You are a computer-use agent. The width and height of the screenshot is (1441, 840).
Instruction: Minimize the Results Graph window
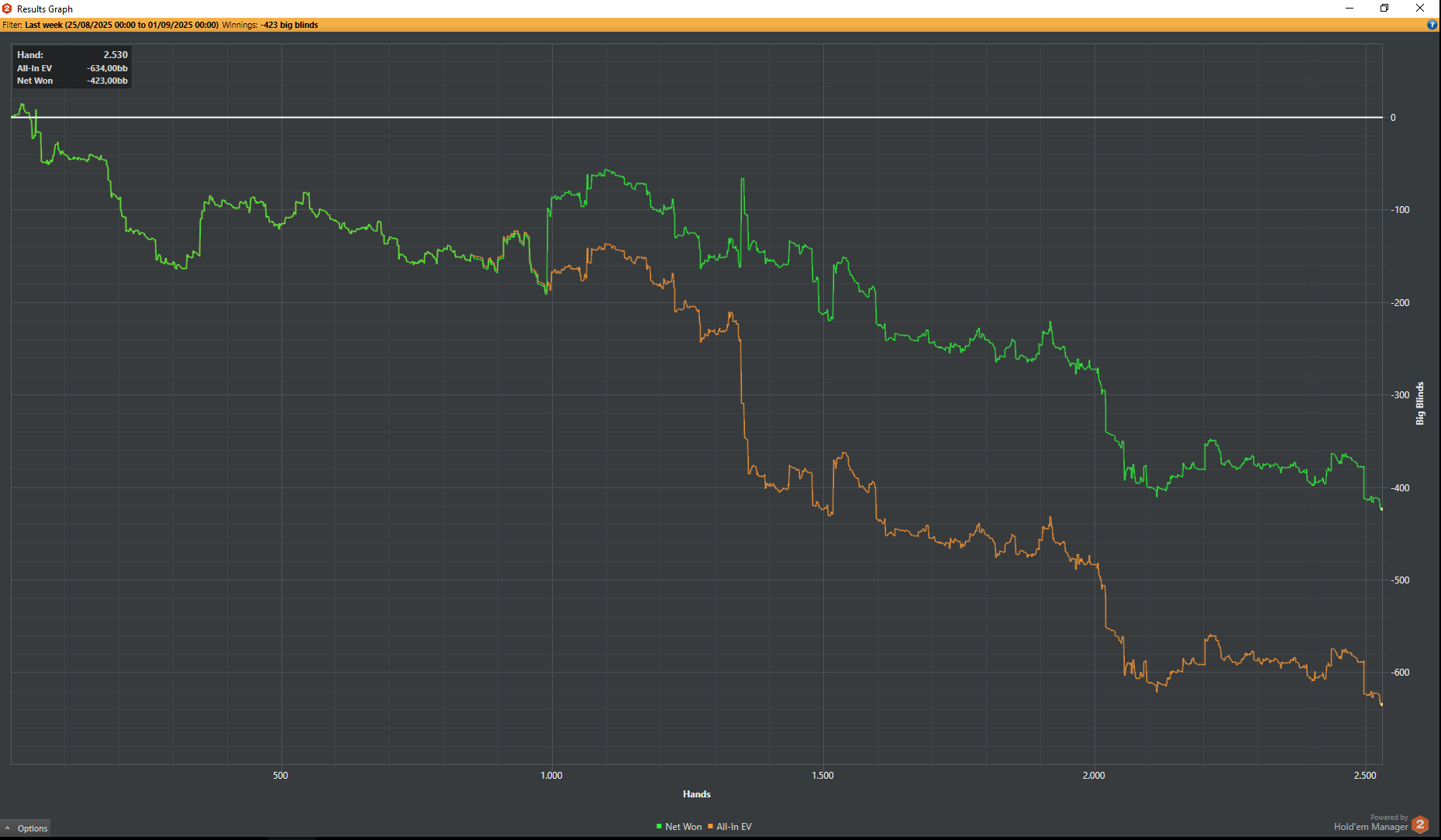pos(1350,9)
